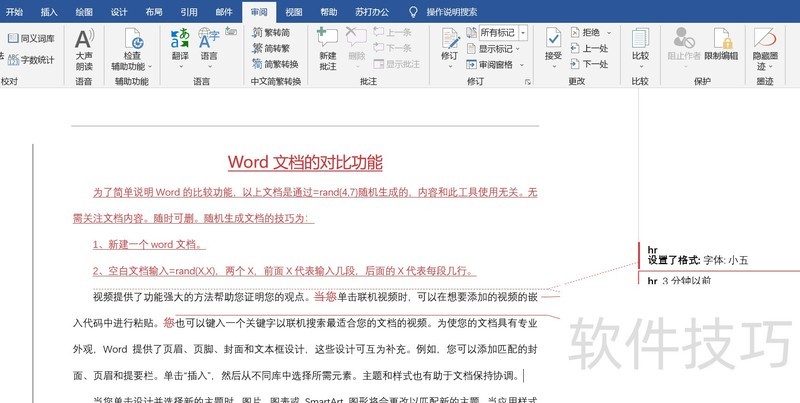Screen dimensions: 800x403
Task: Click the lightbulb tell-me icon
Action: [x=413, y=12]
